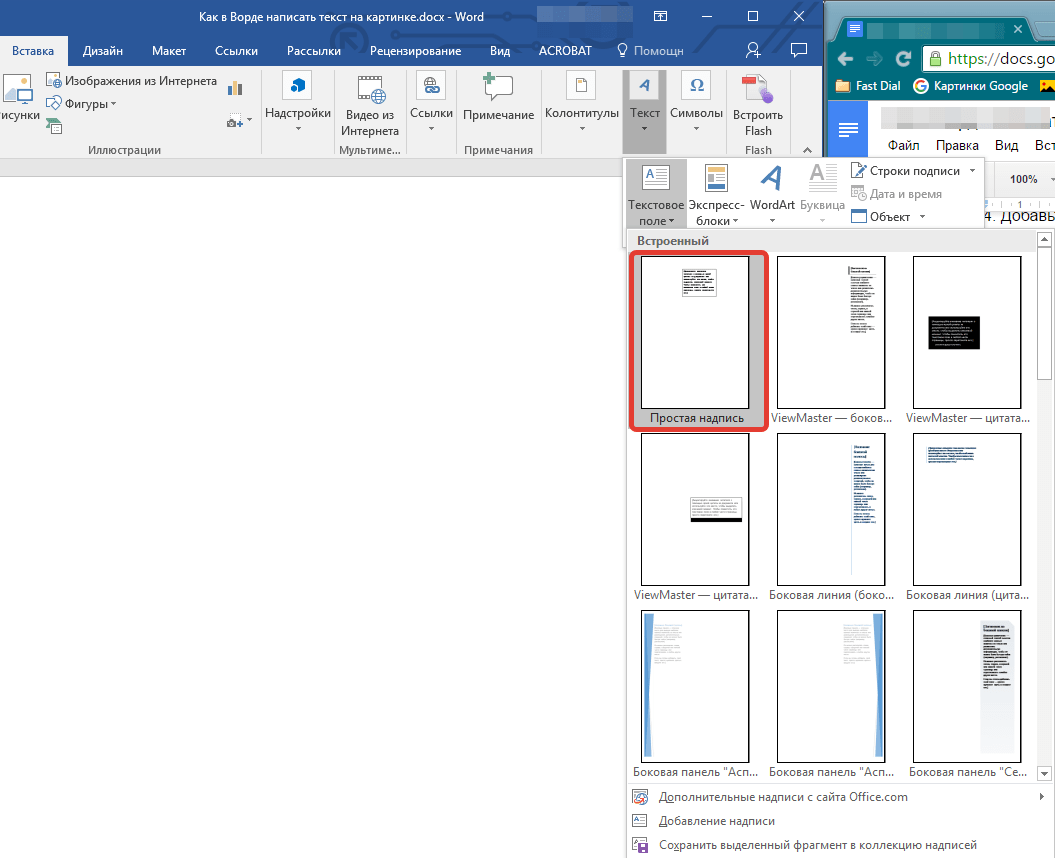Click the Надстройки add-ins icon
Image resolution: width=1055 pixels, height=858 pixels.
(297, 88)
